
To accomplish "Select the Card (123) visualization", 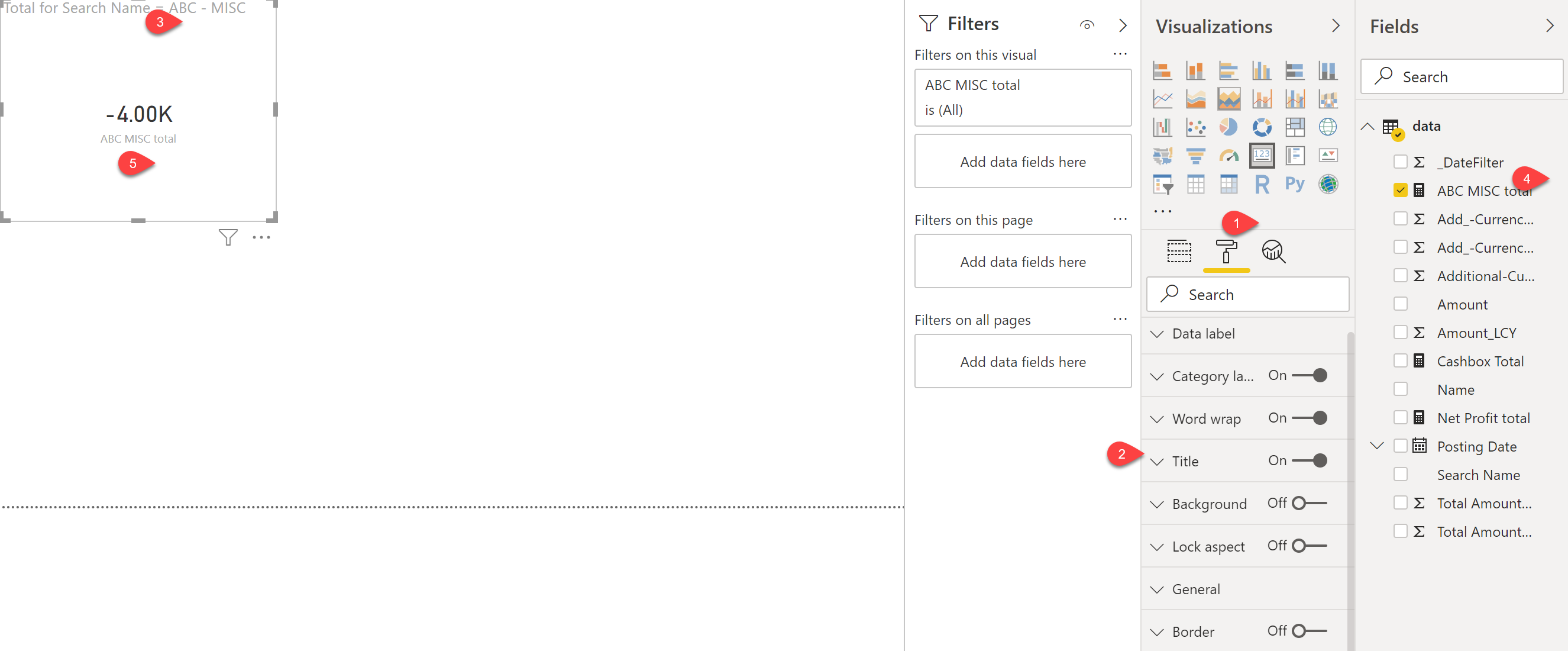I will (1262, 155).
